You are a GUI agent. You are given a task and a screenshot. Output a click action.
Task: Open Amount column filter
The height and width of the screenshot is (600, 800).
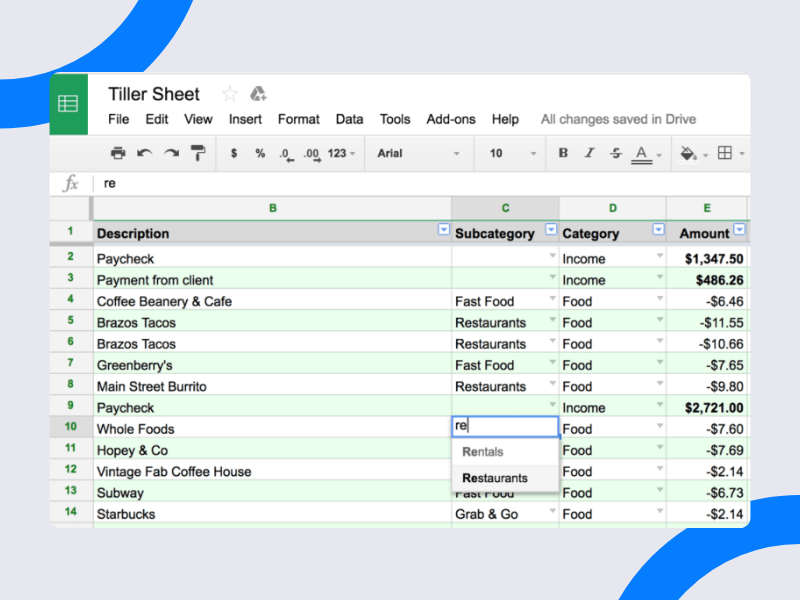coord(739,230)
